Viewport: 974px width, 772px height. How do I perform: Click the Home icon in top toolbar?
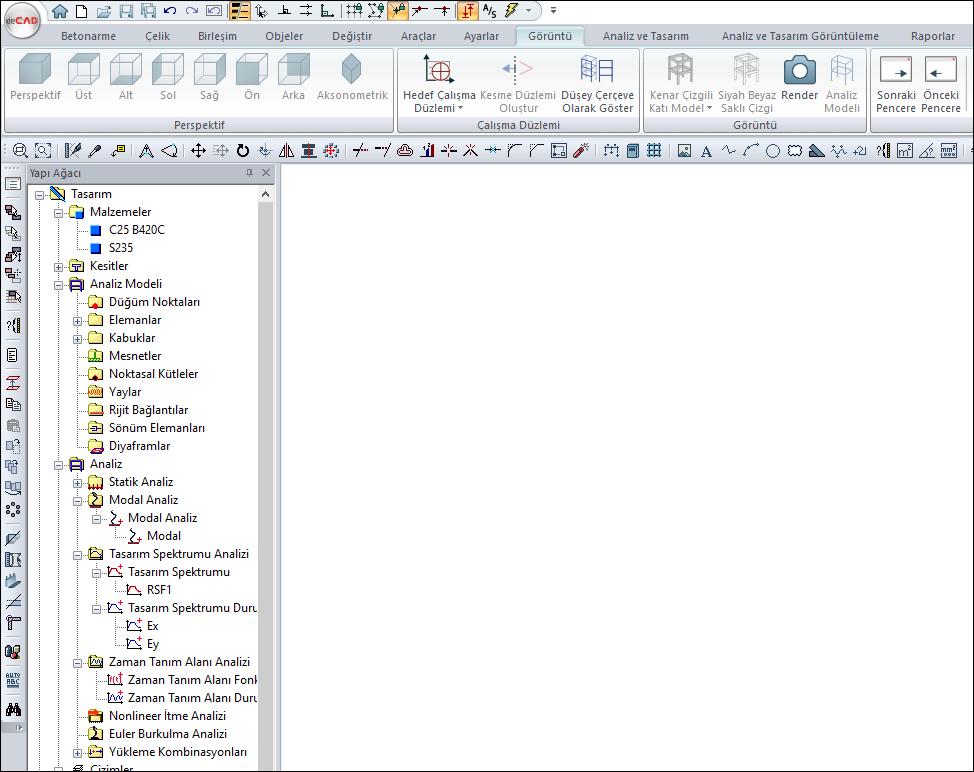point(60,11)
